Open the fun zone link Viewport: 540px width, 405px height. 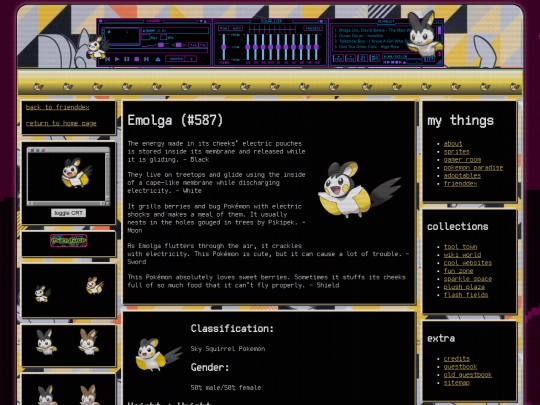point(458,271)
